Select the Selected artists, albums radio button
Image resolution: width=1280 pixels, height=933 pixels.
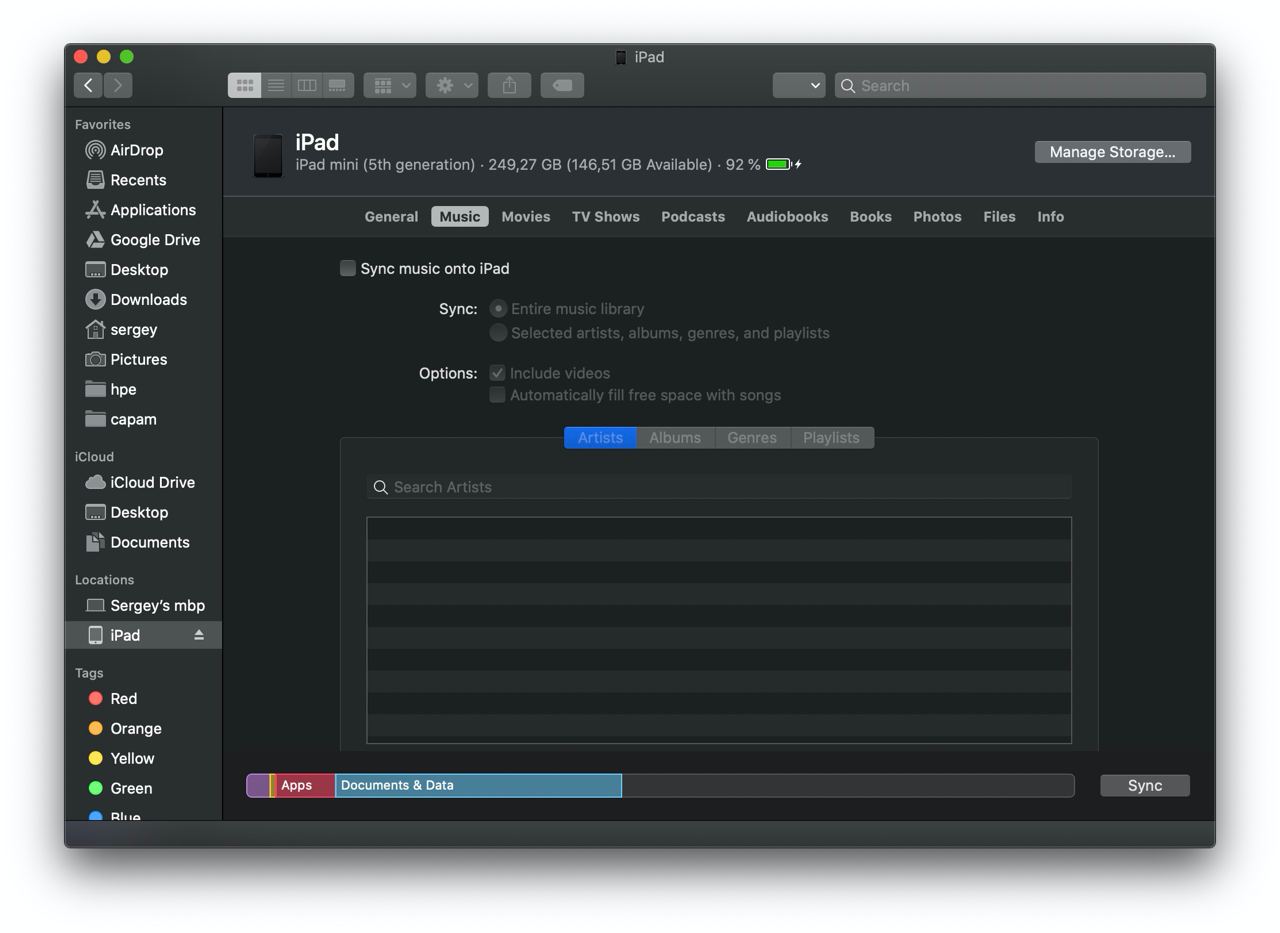(x=498, y=333)
